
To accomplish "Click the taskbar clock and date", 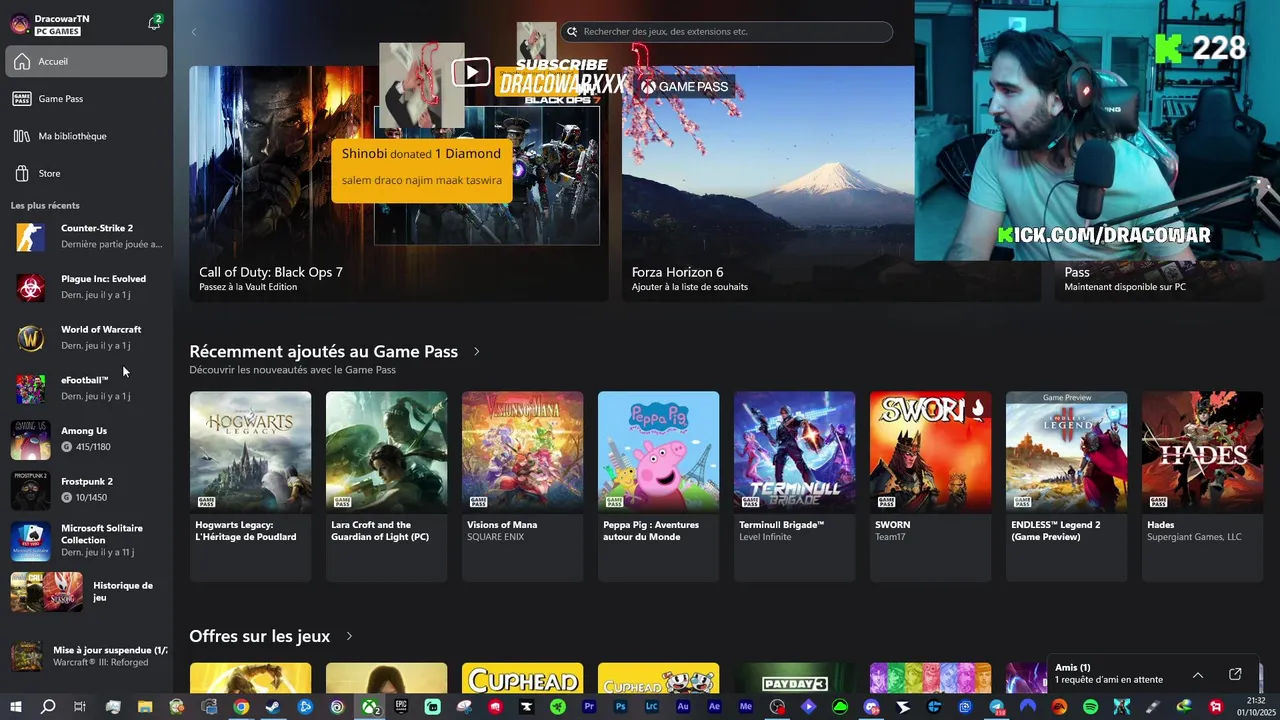I will click(1257, 707).
